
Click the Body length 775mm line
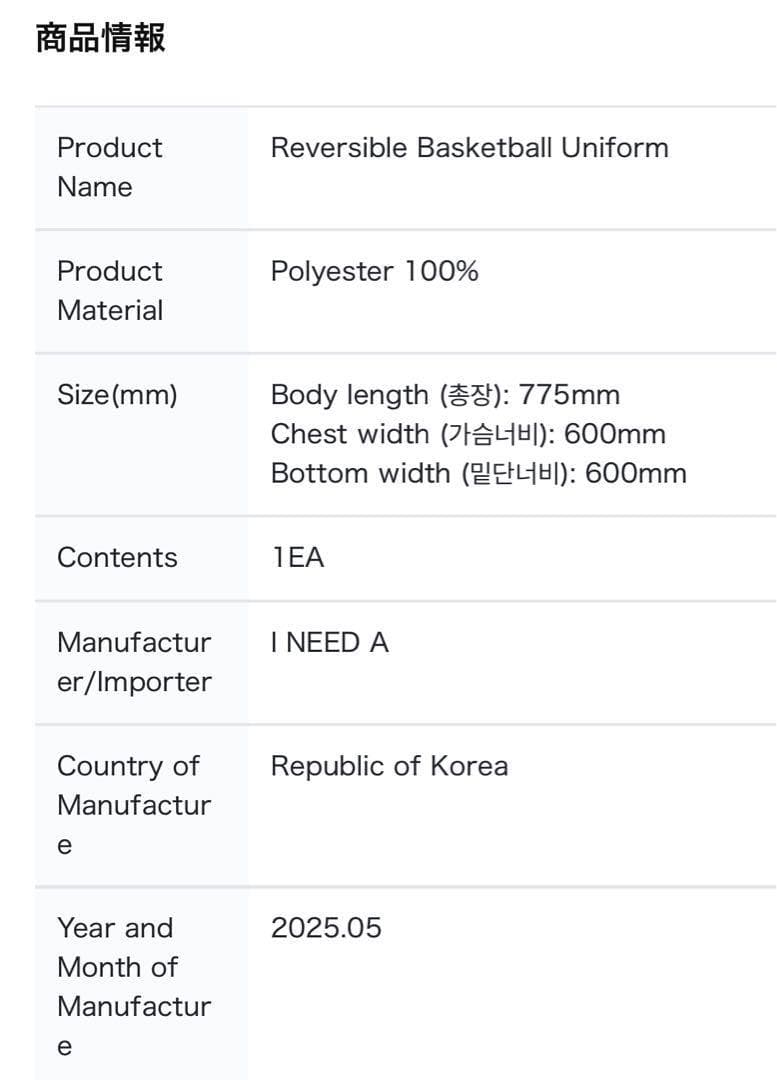point(445,395)
